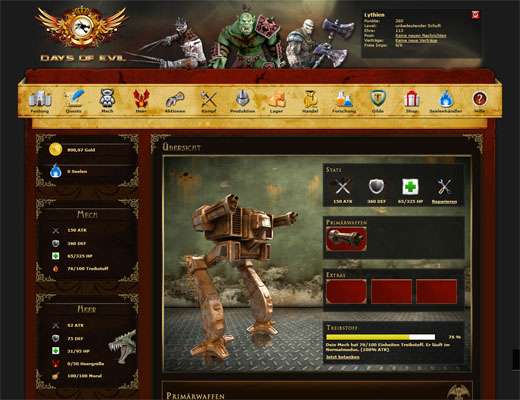The width and height of the screenshot is (520, 400).
Task: Click the crossed swords ATK icon in State panel
Action: pos(343,187)
